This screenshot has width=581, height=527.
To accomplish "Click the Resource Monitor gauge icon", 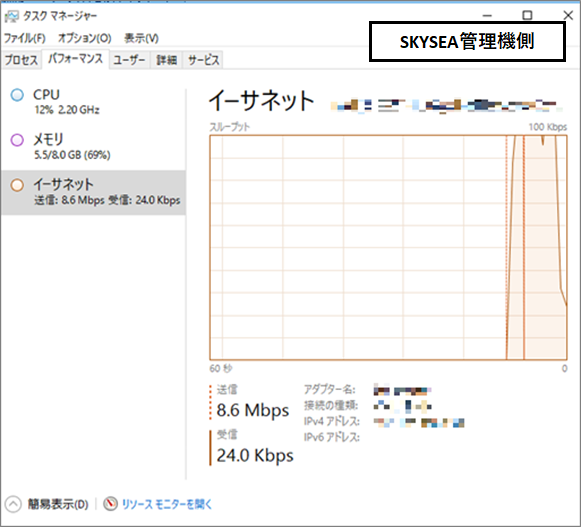I will 110,504.
